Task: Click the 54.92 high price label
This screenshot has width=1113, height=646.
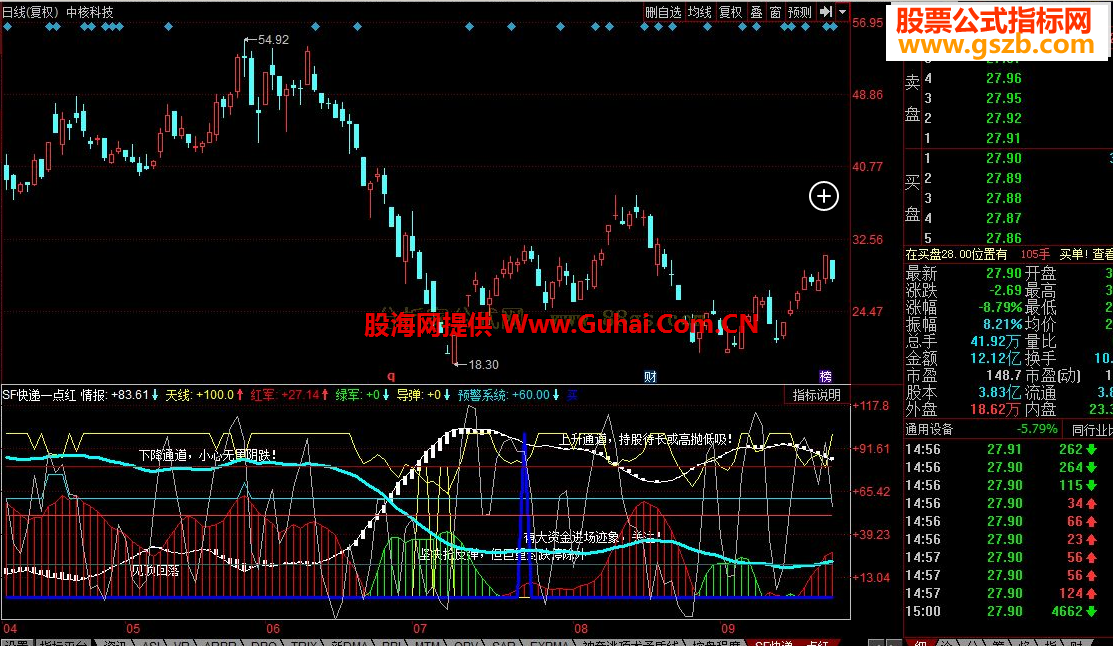Action: point(273,40)
